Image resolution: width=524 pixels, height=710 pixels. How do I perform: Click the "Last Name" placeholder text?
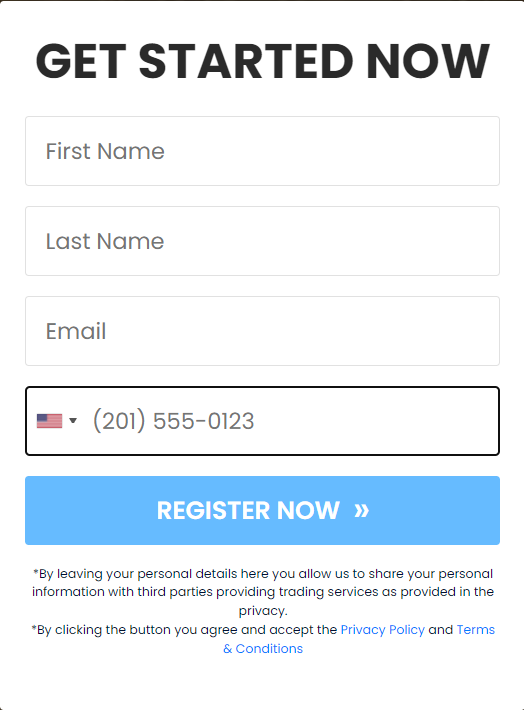pos(105,241)
